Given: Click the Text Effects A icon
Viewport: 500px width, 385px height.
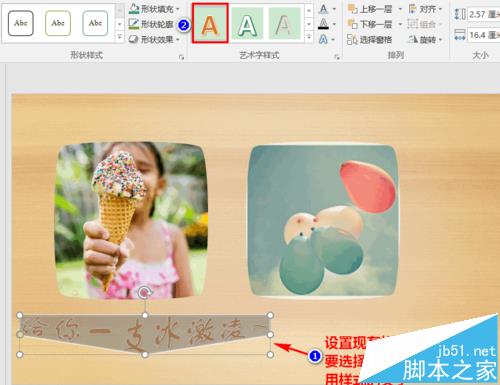Looking at the screenshot, I should [323, 40].
